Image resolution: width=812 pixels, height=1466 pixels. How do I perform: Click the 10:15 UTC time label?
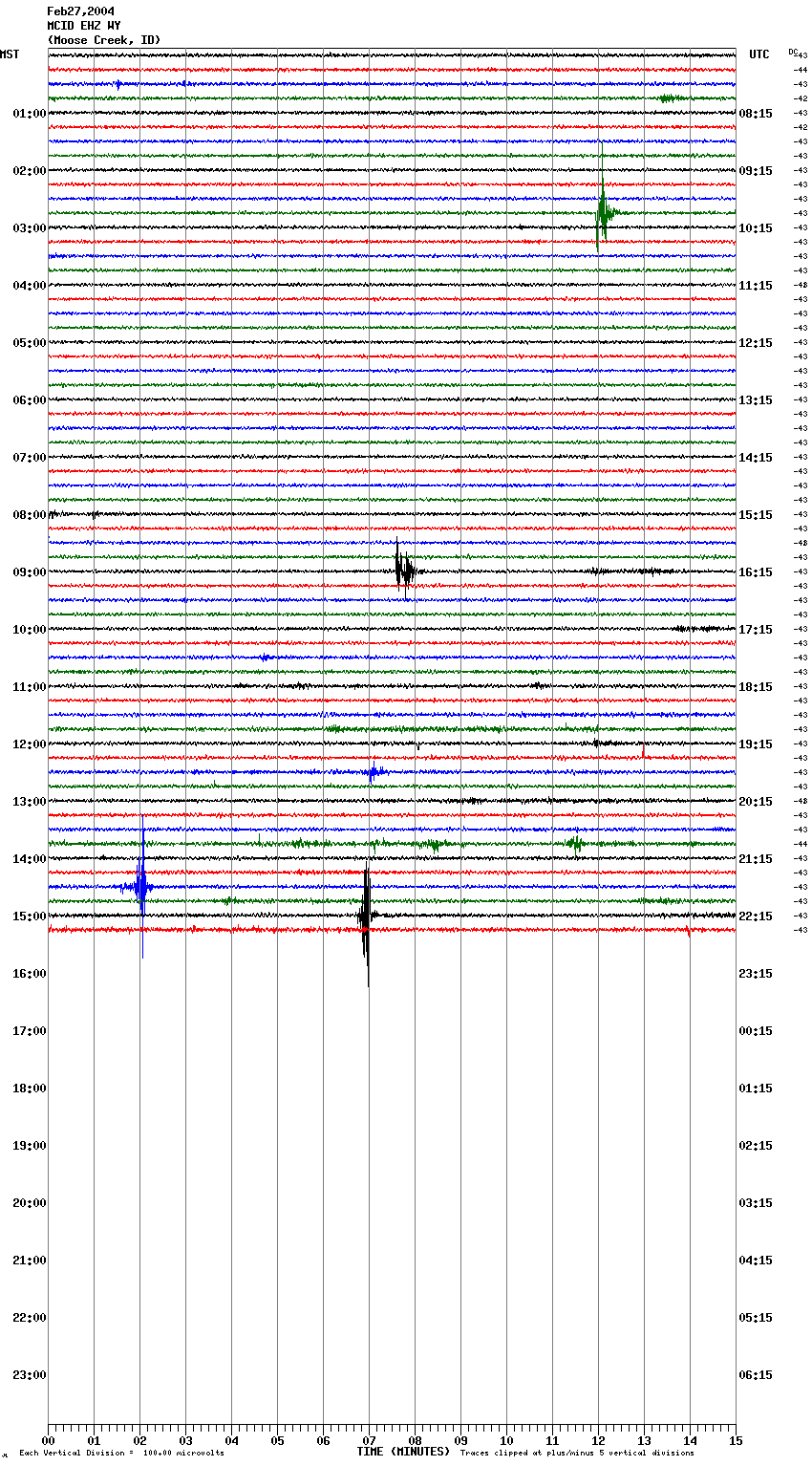pos(756,228)
